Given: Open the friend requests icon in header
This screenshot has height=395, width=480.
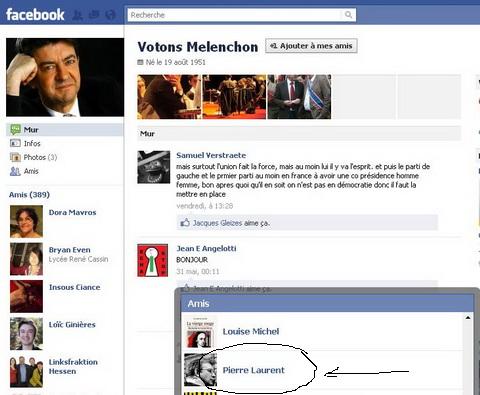Looking at the screenshot, I should (x=78, y=15).
